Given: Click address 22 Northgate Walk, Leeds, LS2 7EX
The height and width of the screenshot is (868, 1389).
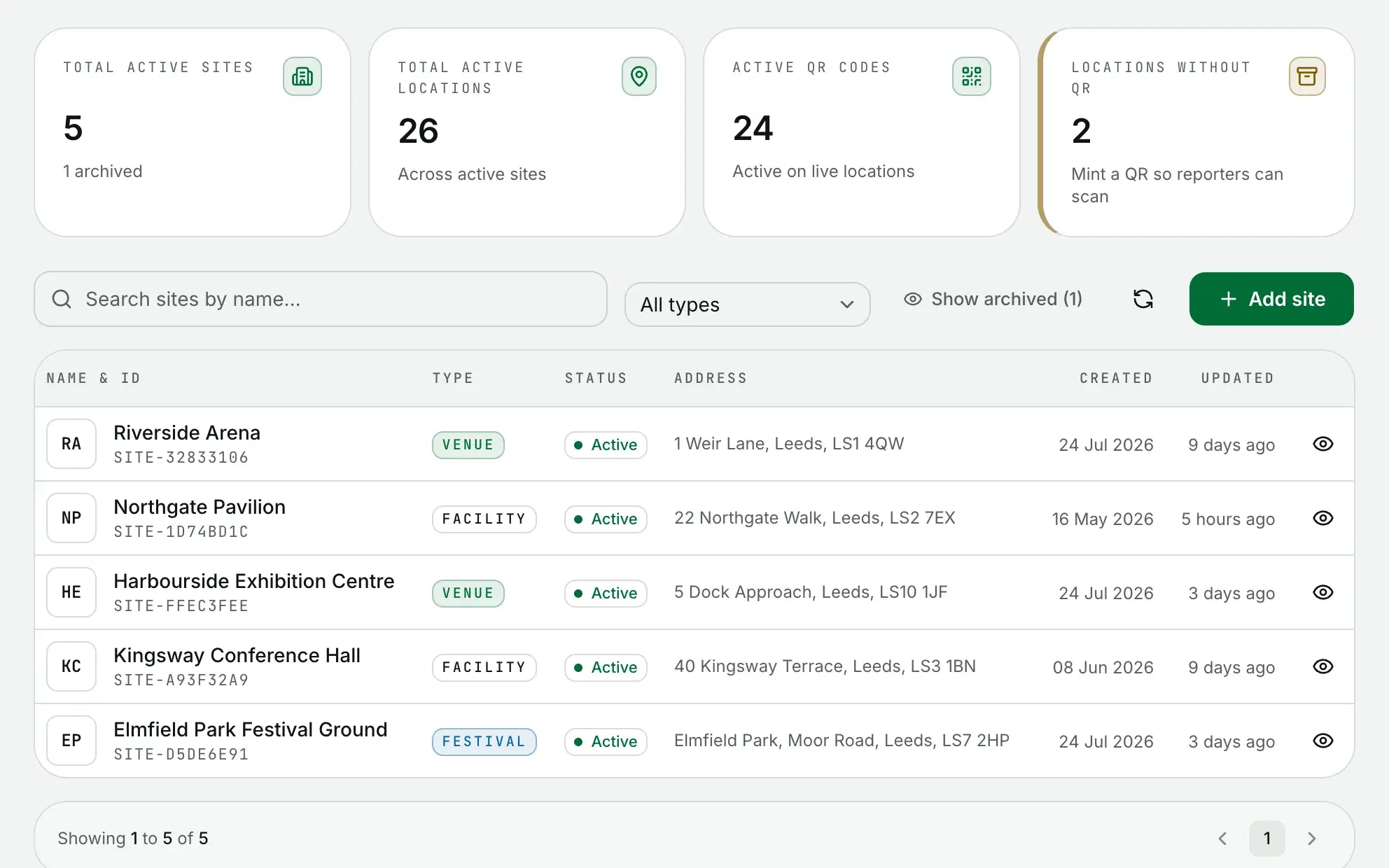Looking at the screenshot, I should tap(815, 518).
